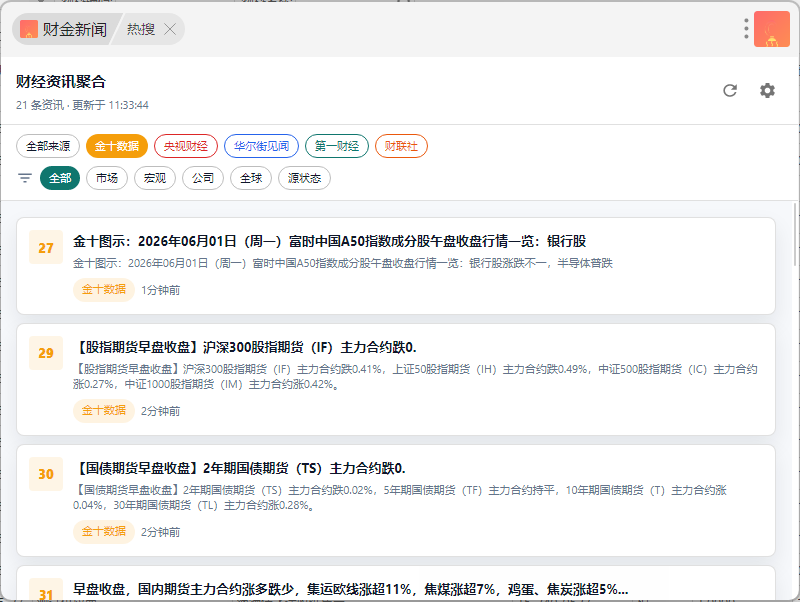Select the 宏观 category chip

tap(155, 178)
